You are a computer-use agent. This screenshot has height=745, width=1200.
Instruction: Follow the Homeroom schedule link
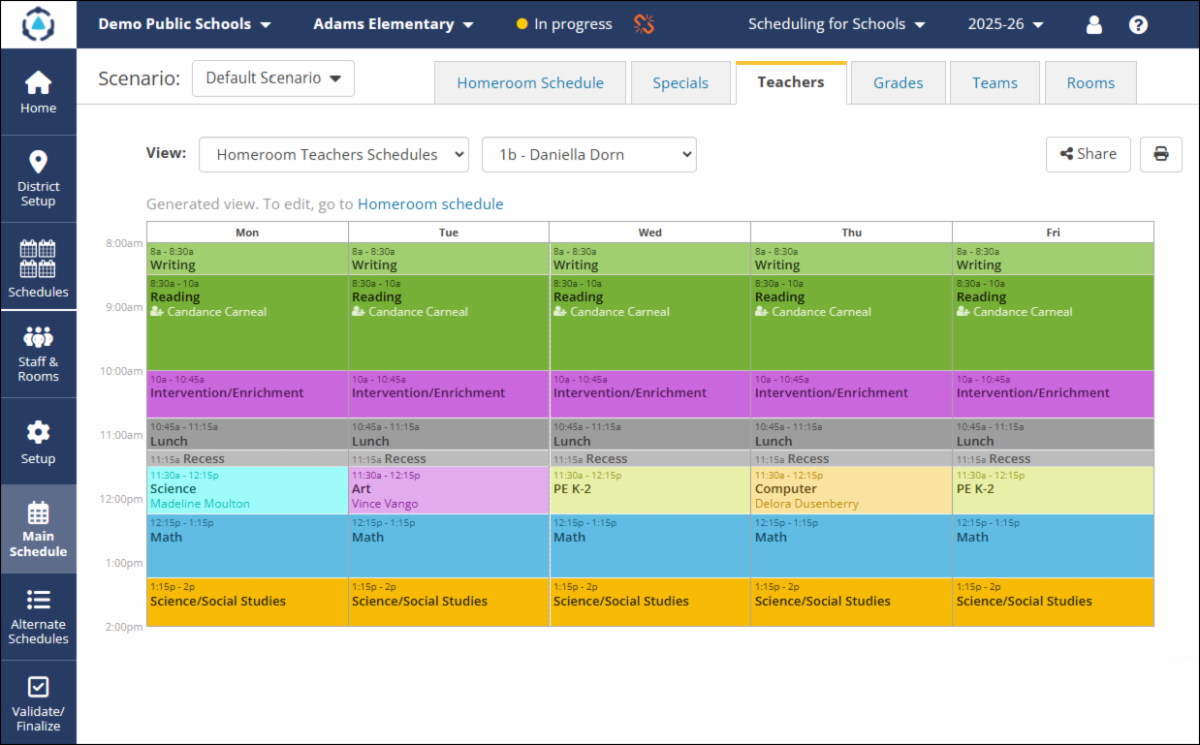(430, 204)
